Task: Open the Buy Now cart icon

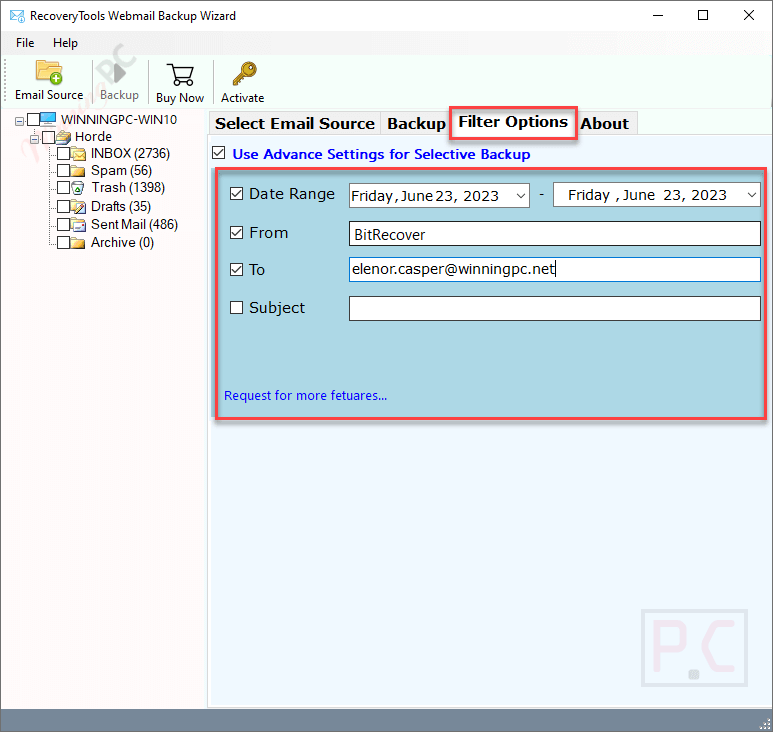Action: pyautogui.click(x=180, y=74)
